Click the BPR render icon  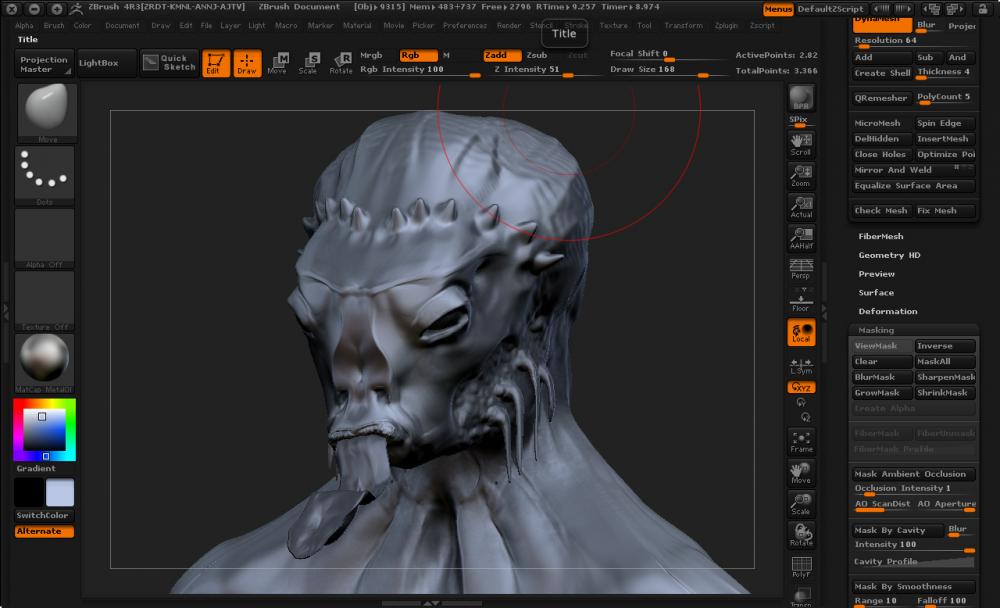[801, 98]
